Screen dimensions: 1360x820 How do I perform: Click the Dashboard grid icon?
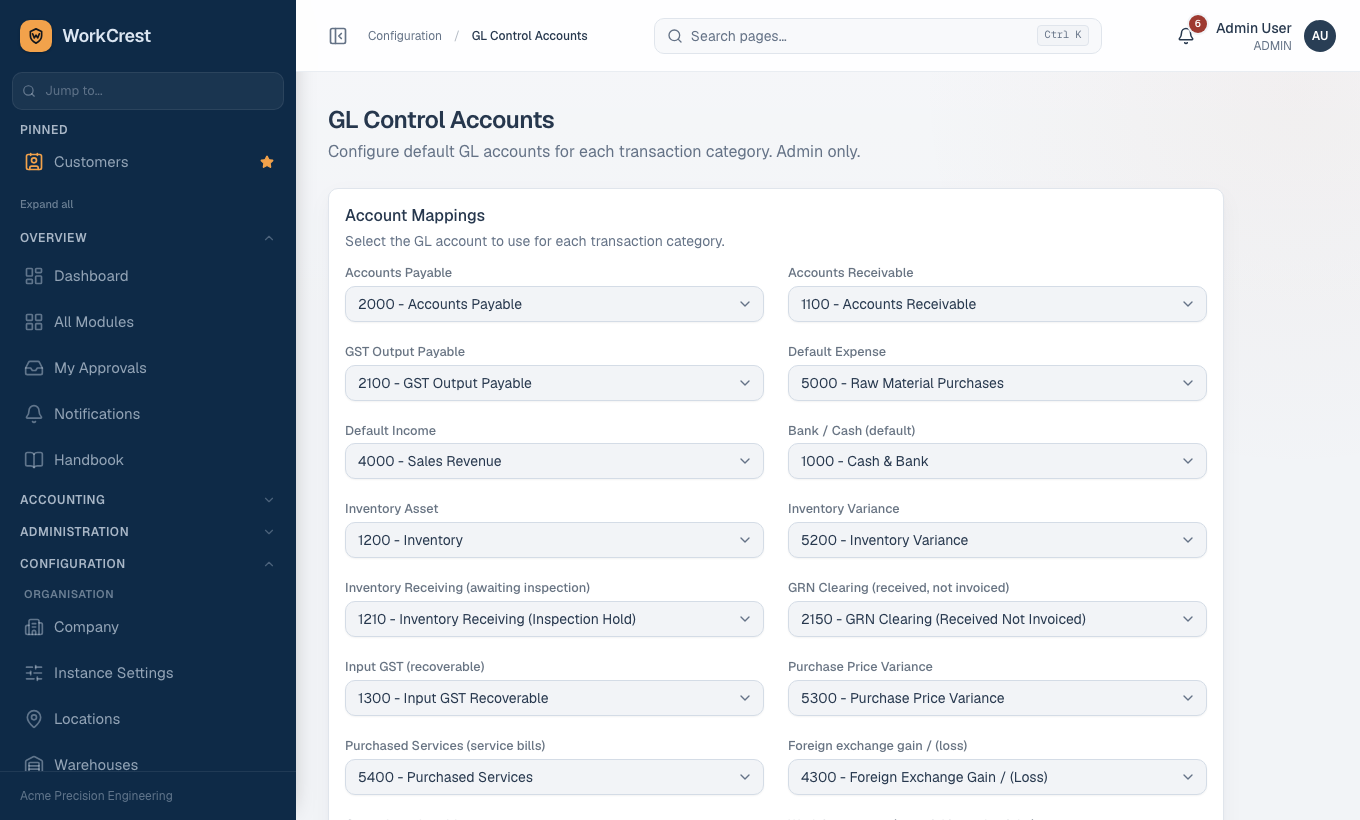[x=34, y=276]
